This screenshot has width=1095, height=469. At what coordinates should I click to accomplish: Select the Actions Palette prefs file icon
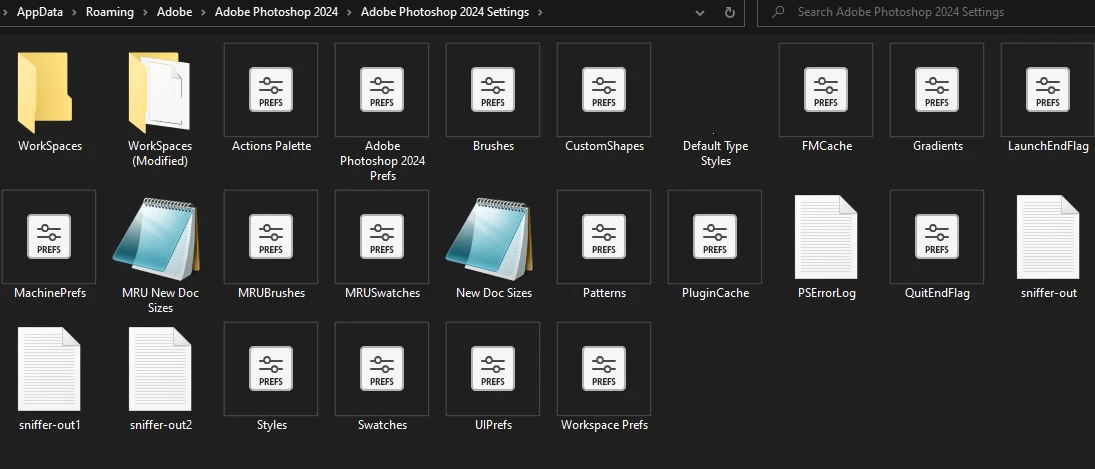pyautogui.click(x=271, y=89)
